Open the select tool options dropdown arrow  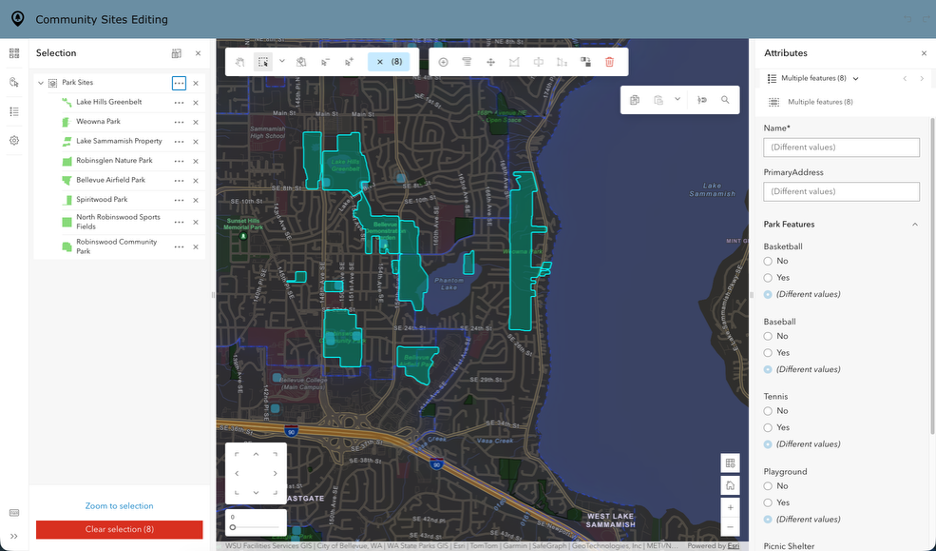coord(282,61)
